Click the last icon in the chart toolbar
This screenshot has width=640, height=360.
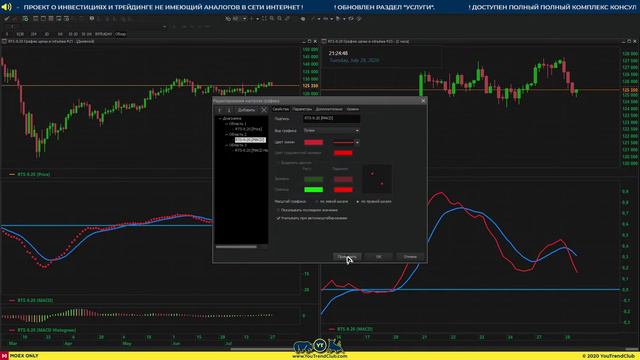(x=359, y=19)
